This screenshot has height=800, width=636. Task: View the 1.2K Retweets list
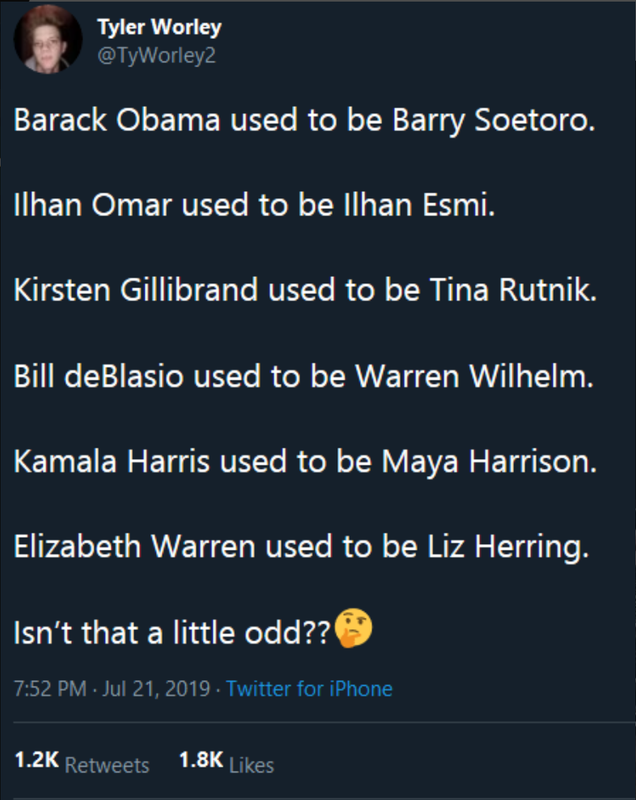click(x=82, y=762)
